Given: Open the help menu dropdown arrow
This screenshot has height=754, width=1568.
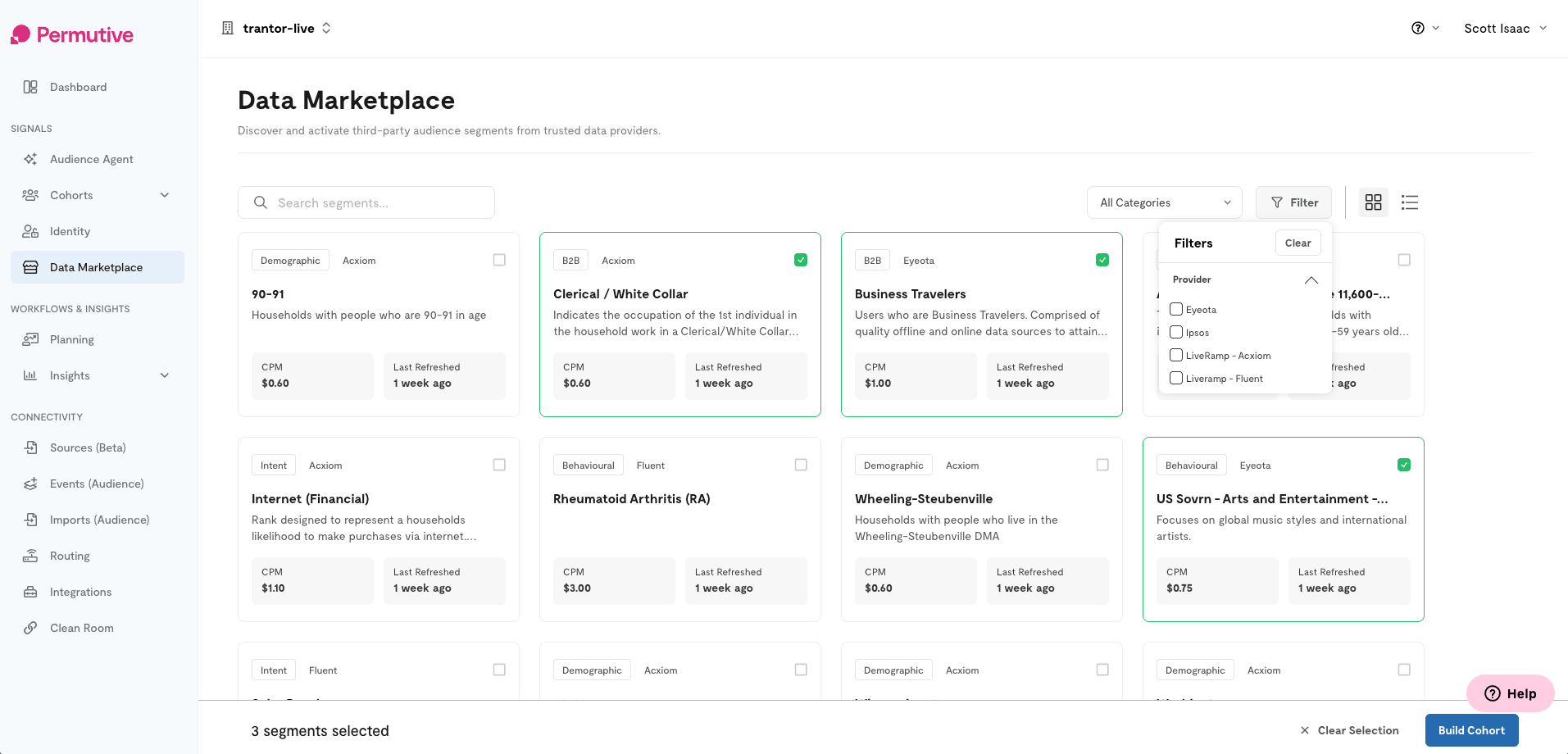Looking at the screenshot, I should (1436, 28).
